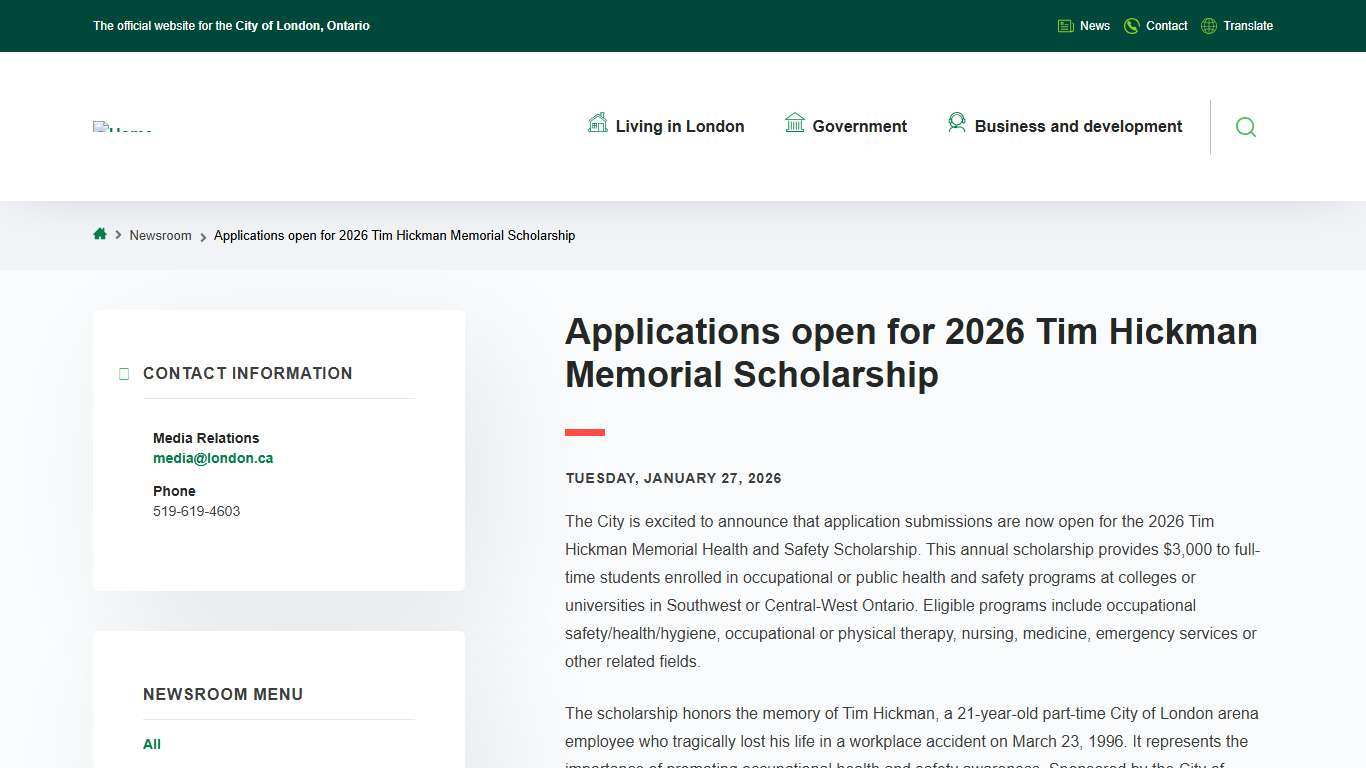Click the City of London site logo
The width and height of the screenshot is (1366, 768).
(x=122, y=126)
